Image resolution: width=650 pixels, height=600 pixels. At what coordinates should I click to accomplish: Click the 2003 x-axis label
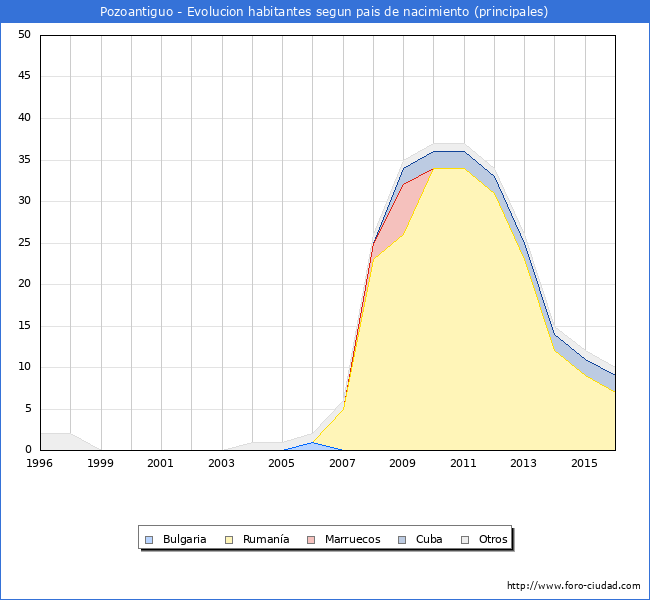tap(221, 463)
